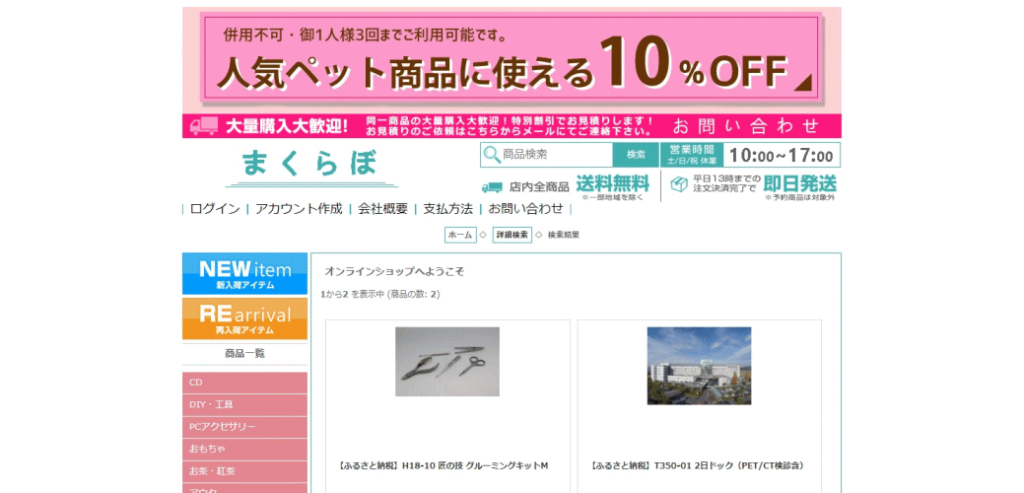Select the DIY・工具 category

click(x=245, y=405)
